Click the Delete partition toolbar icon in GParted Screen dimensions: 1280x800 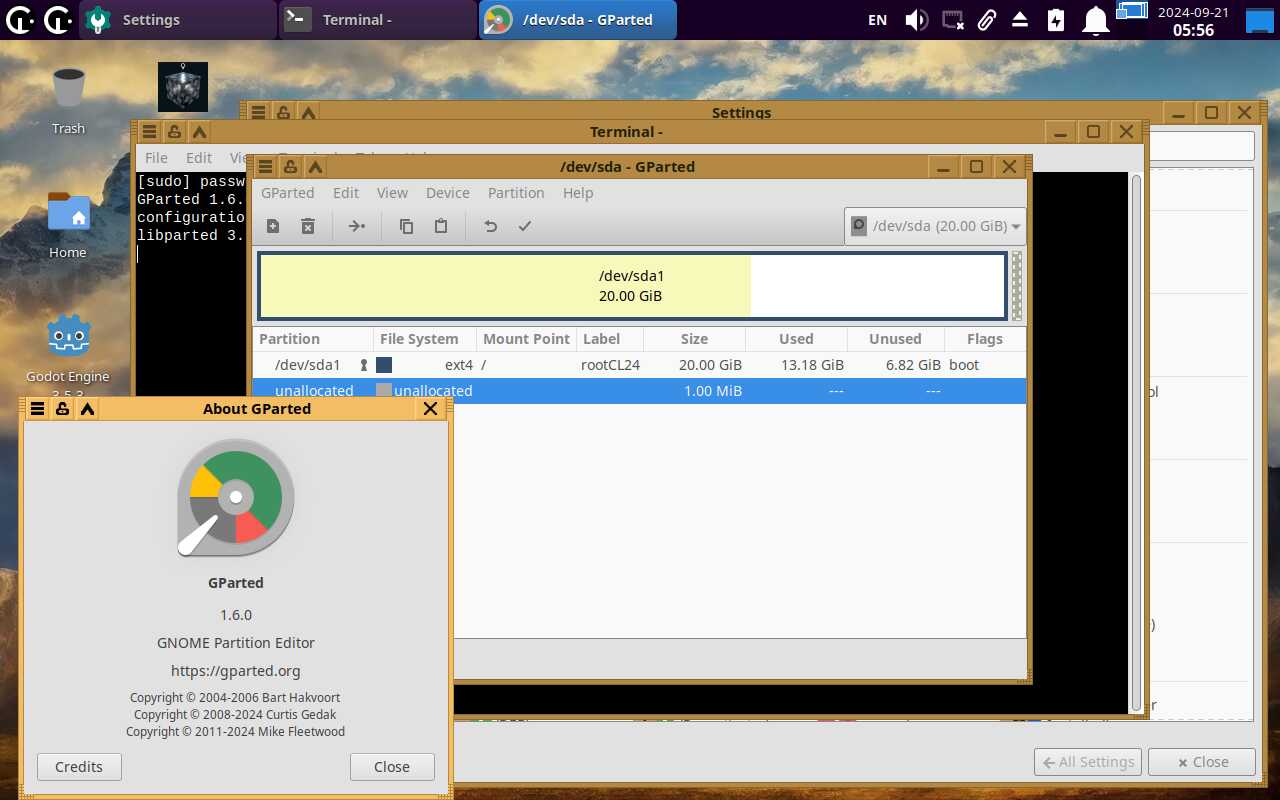click(x=308, y=227)
